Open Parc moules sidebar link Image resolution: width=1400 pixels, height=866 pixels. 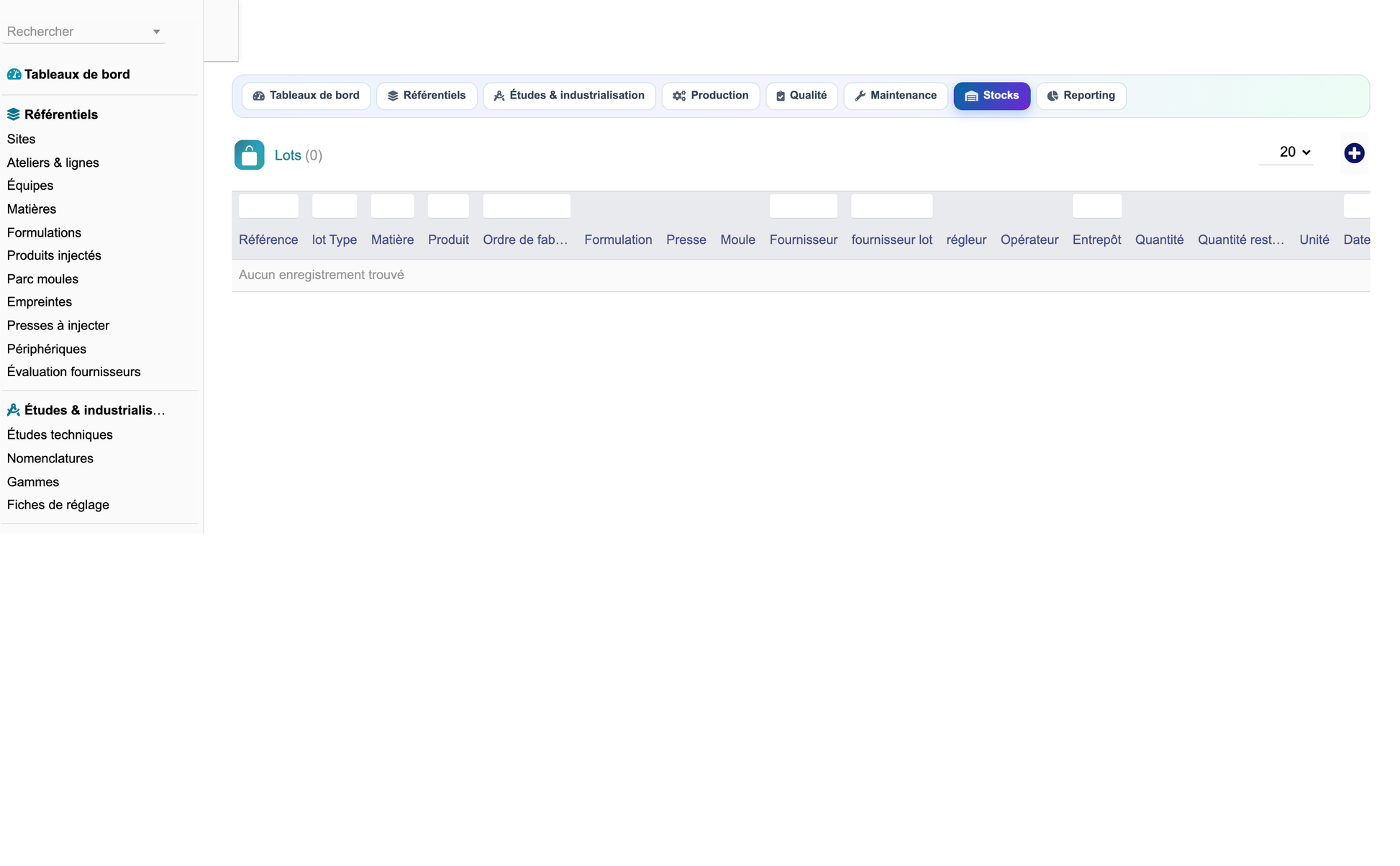(42, 279)
